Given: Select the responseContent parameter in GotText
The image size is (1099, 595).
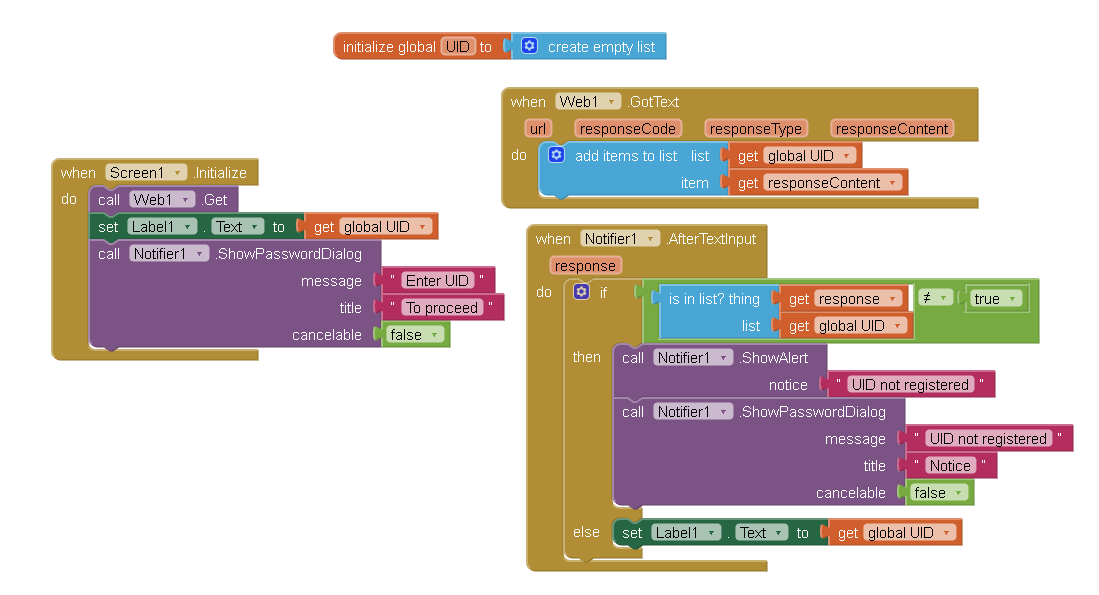Looking at the screenshot, I should 892,129.
